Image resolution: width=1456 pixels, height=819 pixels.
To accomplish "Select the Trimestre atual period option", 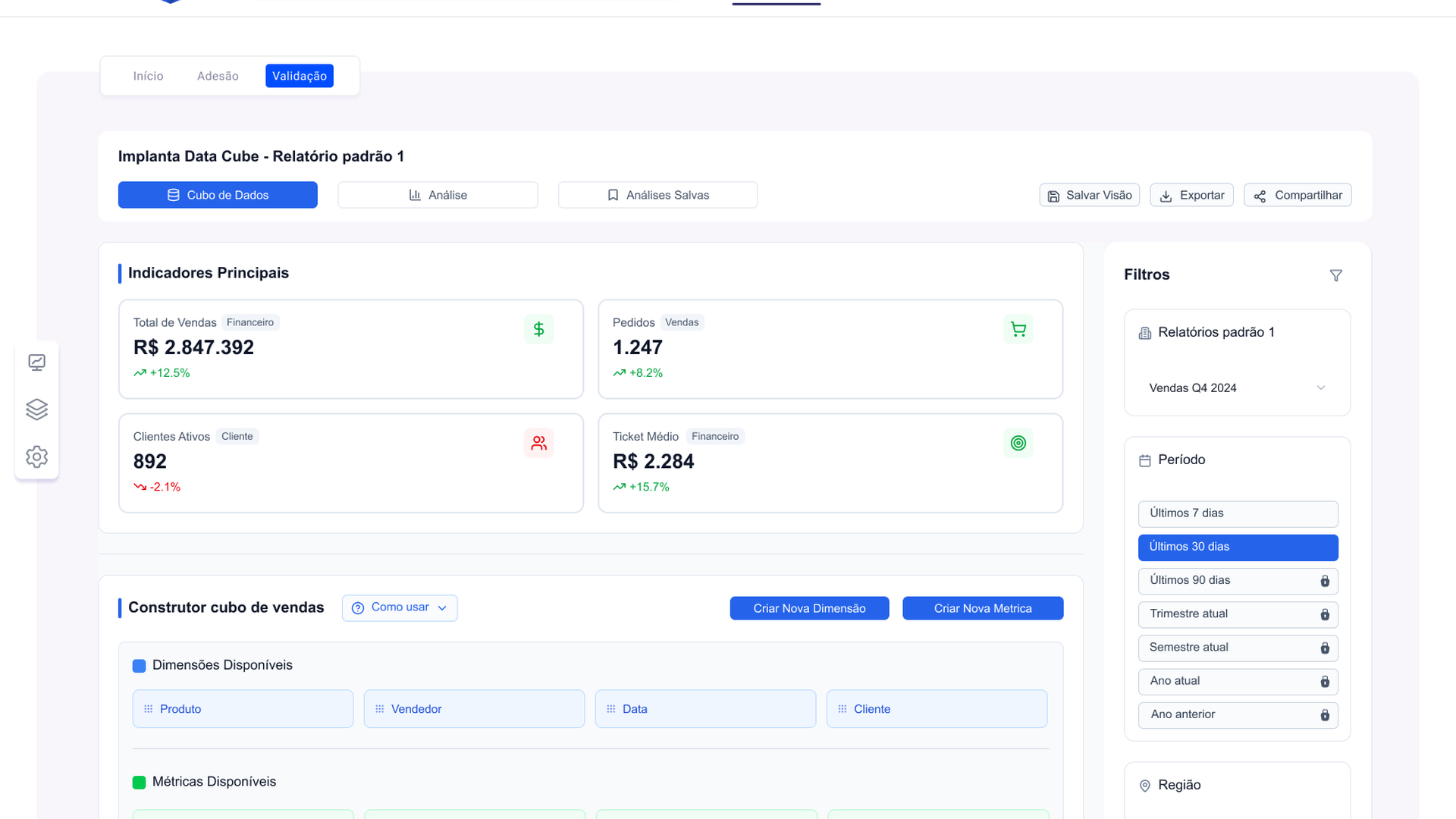I will click(x=1238, y=614).
